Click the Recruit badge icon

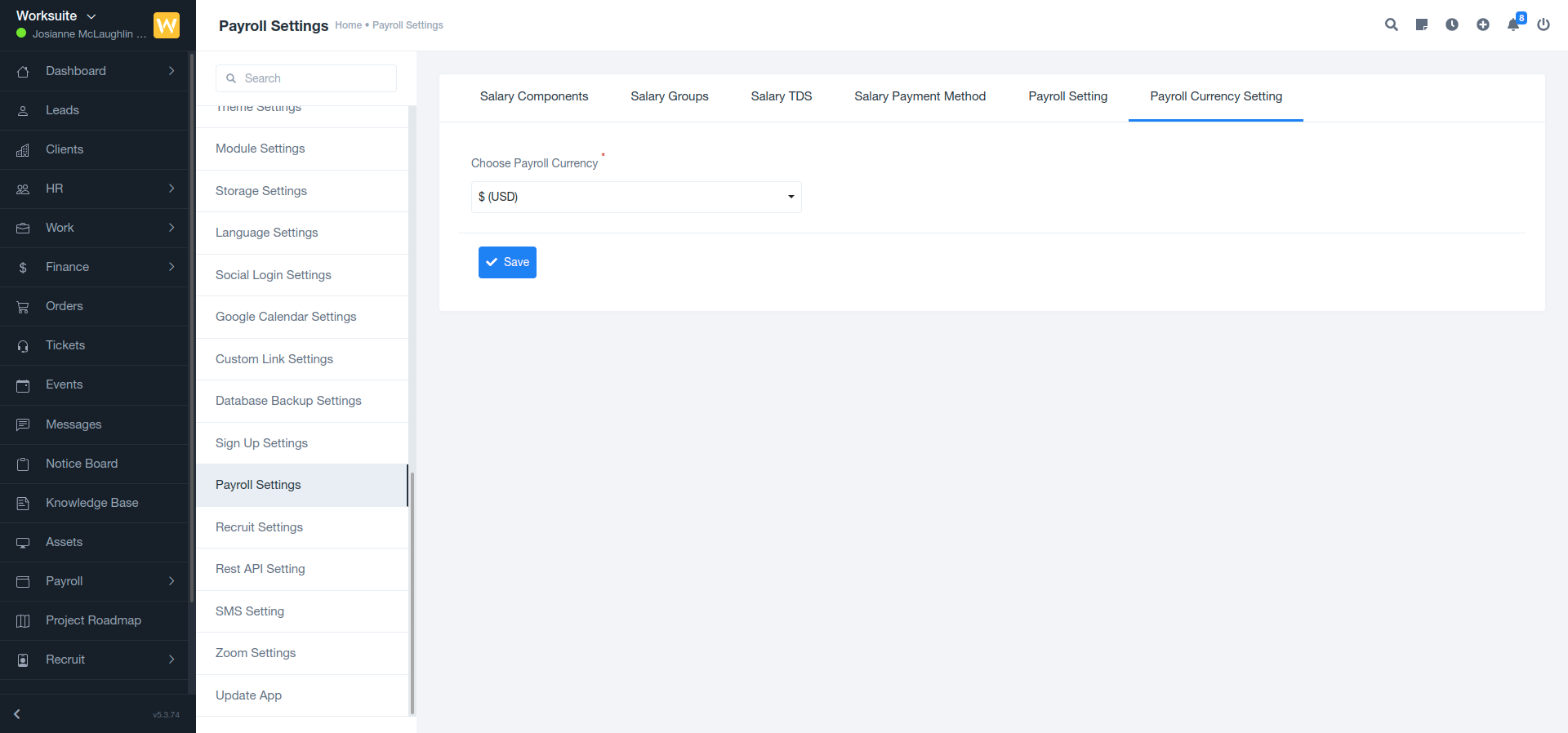pyautogui.click(x=23, y=660)
